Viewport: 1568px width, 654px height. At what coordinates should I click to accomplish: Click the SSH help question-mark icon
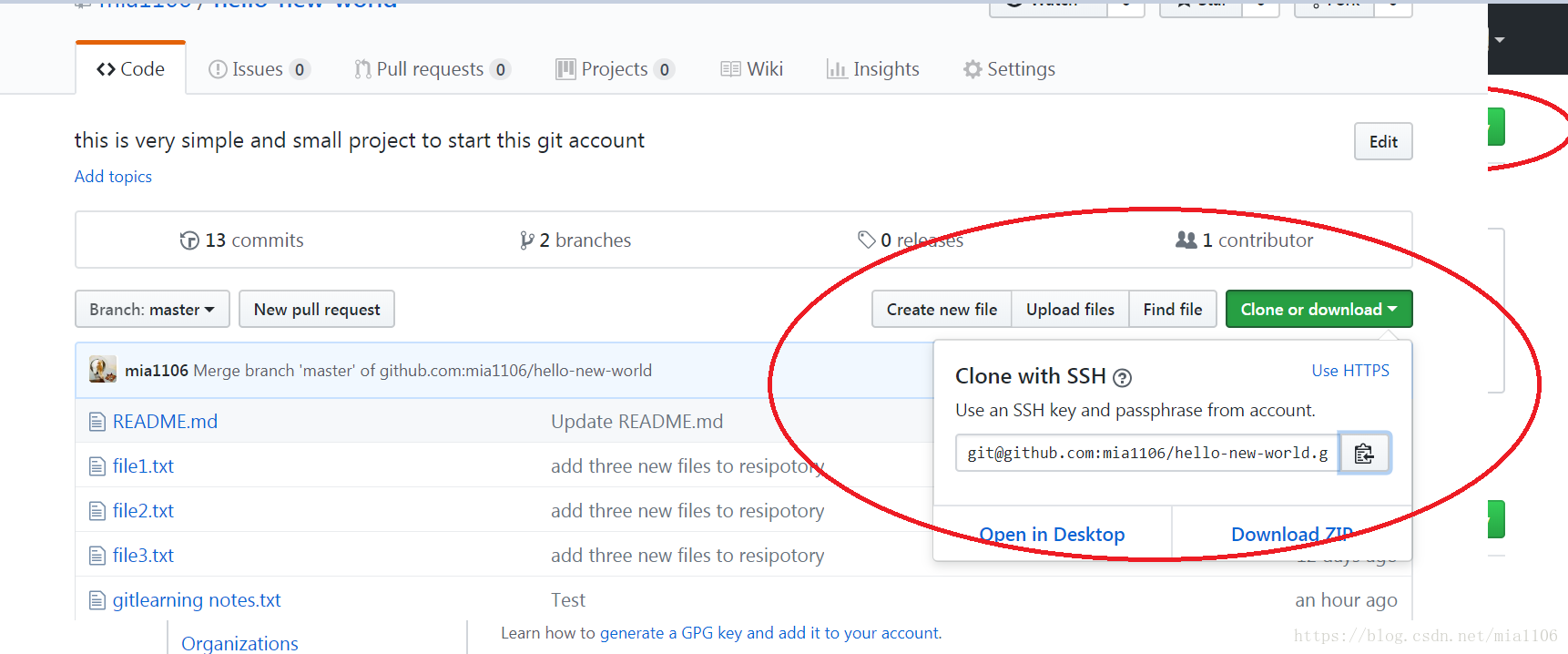point(1123,378)
